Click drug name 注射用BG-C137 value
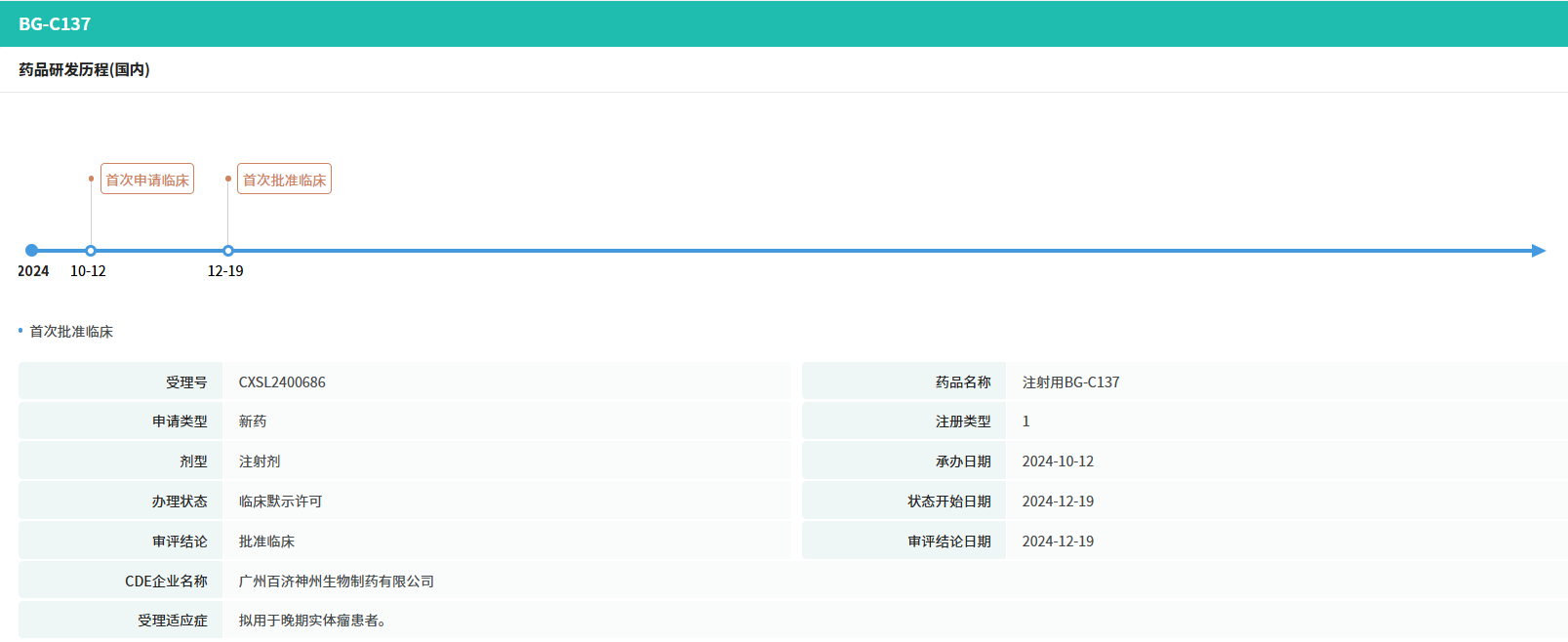This screenshot has height=642, width=1568. tap(1070, 382)
